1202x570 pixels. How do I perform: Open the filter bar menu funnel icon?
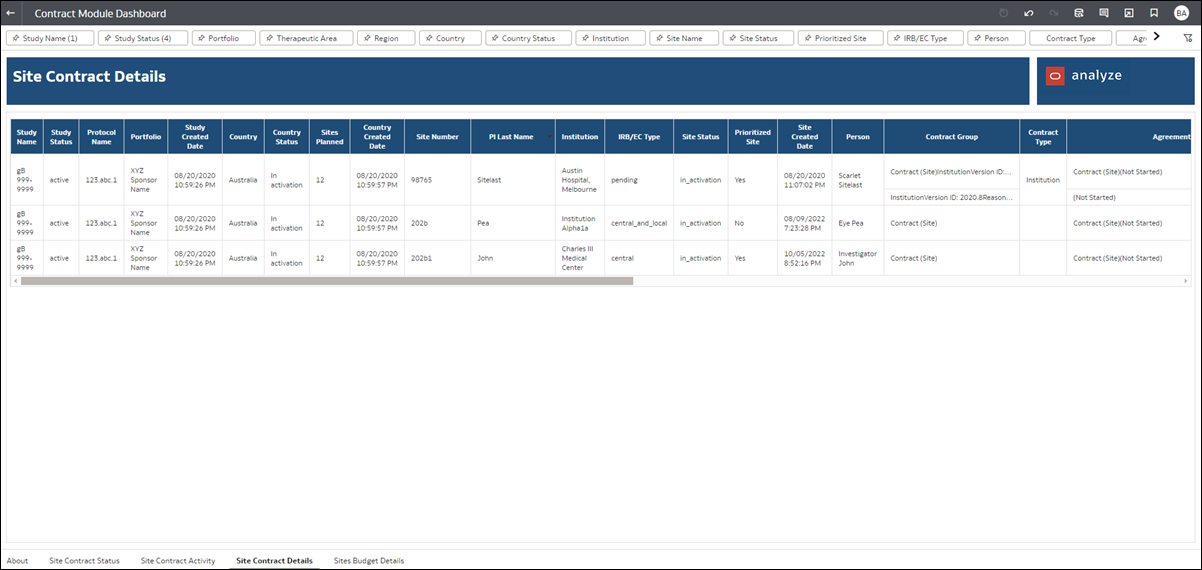[x=1187, y=38]
